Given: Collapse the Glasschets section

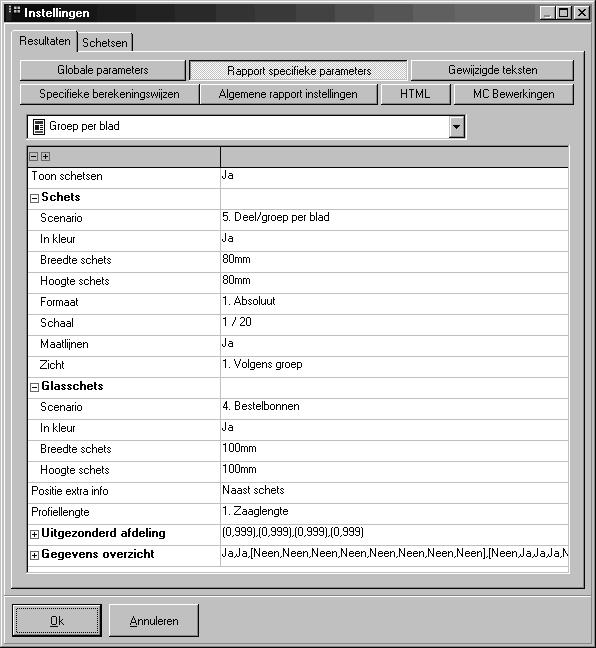Looking at the screenshot, I should click(34, 388).
